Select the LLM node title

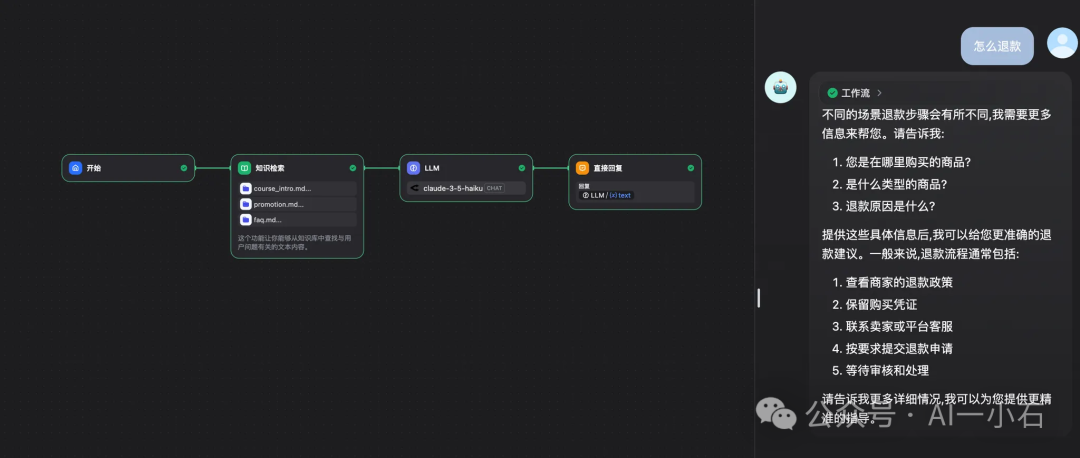click(x=432, y=168)
